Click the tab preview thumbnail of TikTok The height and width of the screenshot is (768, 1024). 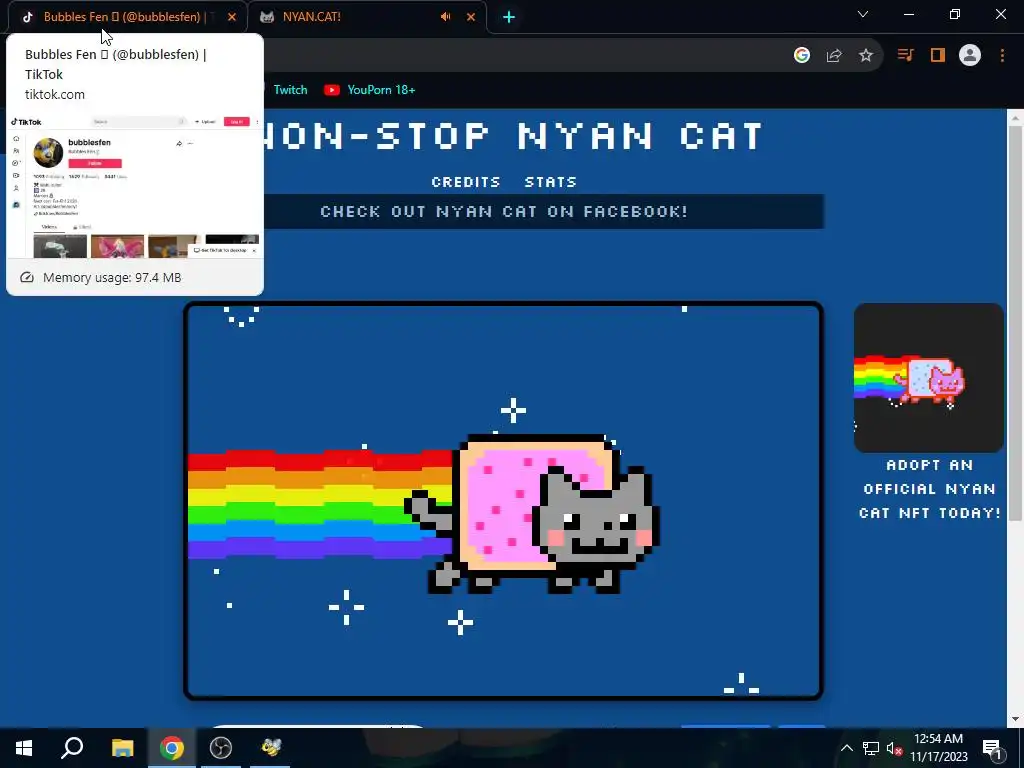point(135,187)
